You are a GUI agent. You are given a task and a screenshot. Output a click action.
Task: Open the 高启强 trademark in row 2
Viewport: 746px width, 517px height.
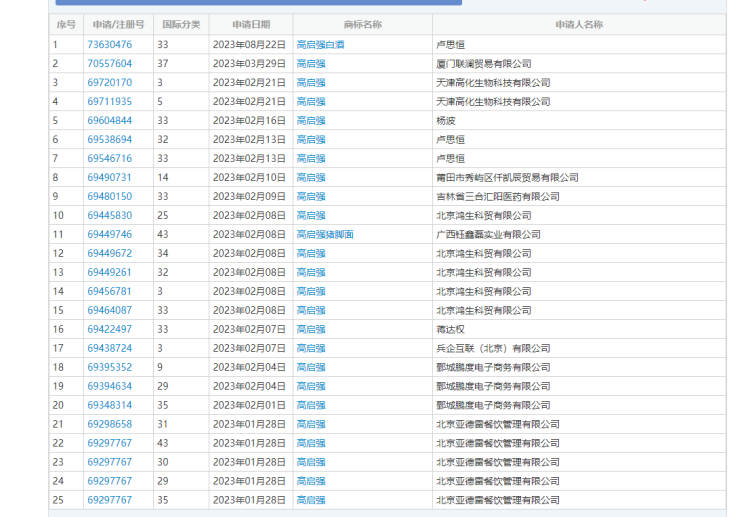[x=311, y=63]
